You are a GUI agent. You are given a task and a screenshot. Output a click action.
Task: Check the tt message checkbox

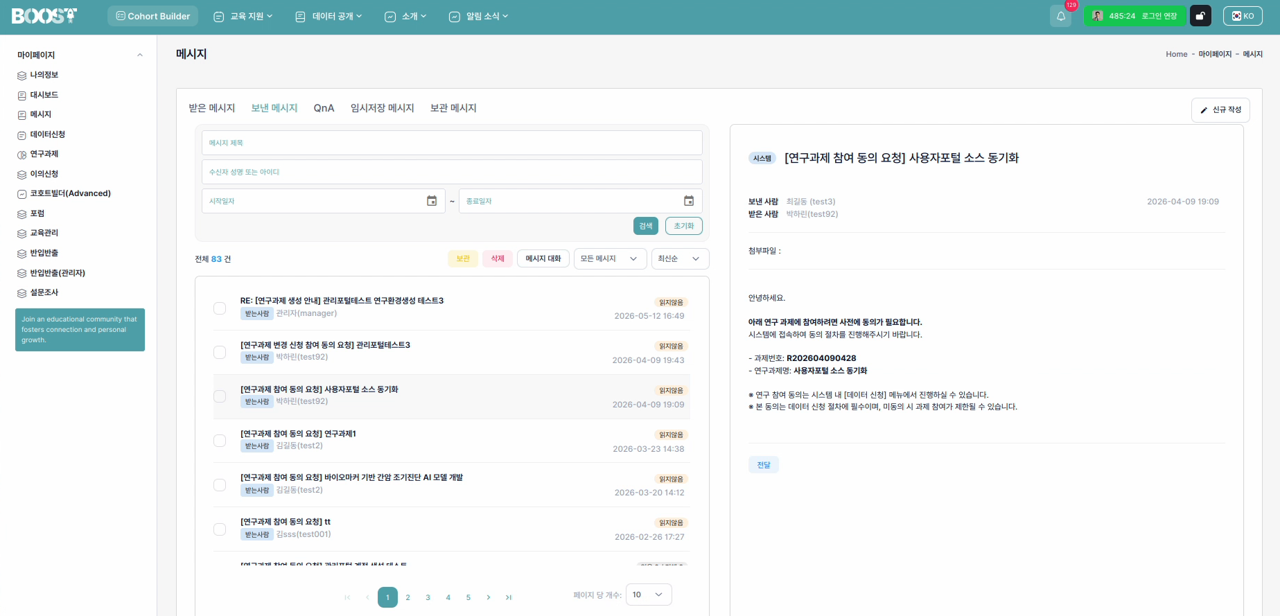tap(219, 529)
